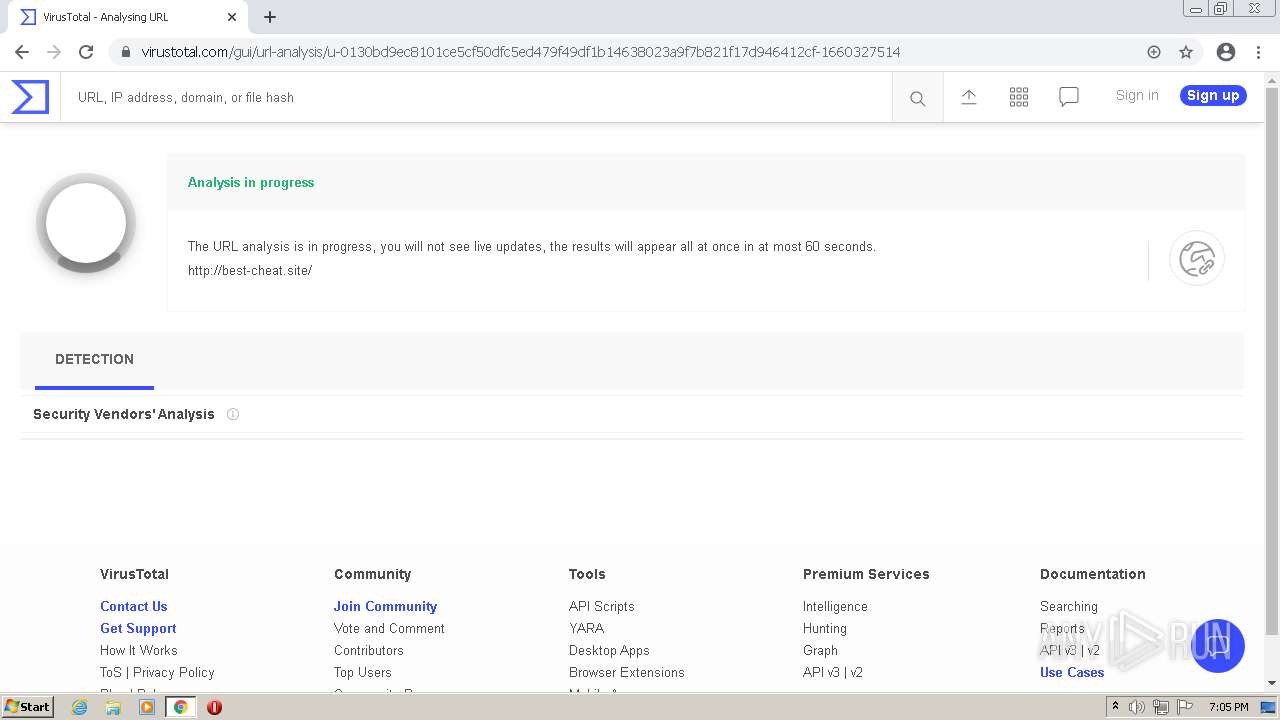Click the volume tray icon
Viewport: 1280px width, 720px height.
pyautogui.click(x=1137, y=707)
